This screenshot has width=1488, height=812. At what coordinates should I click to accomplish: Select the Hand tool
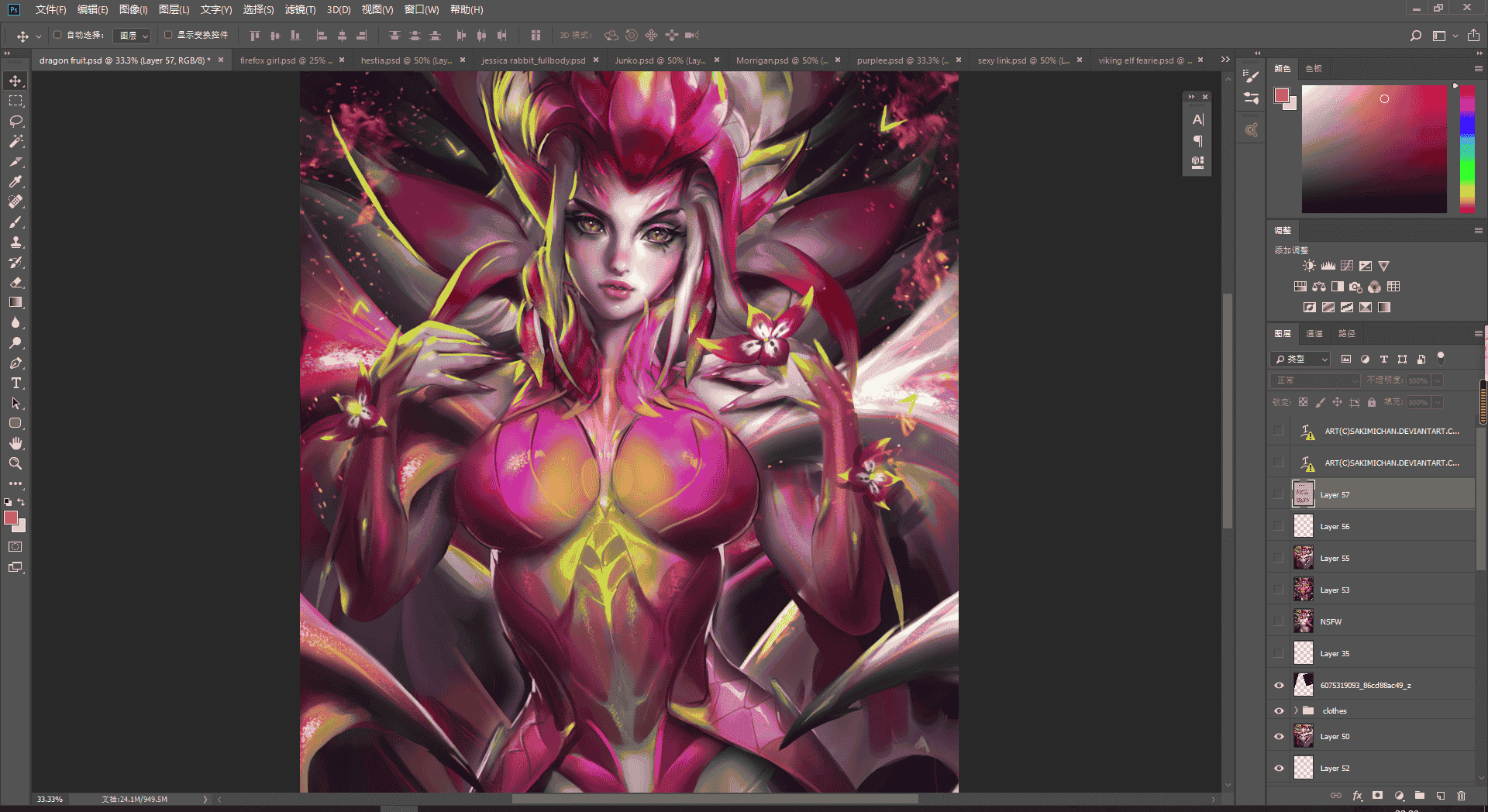click(x=15, y=443)
